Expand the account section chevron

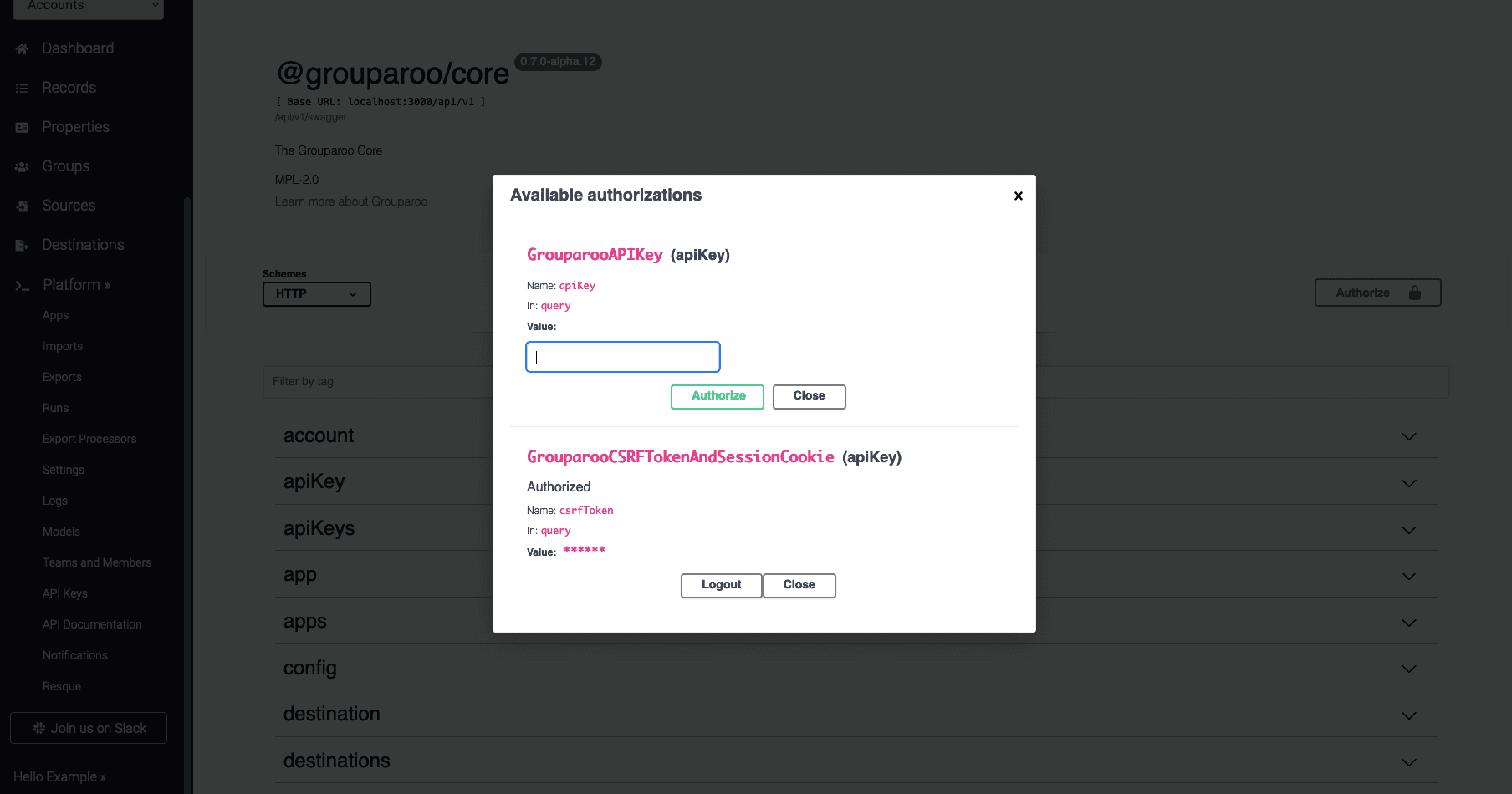[x=1408, y=436]
